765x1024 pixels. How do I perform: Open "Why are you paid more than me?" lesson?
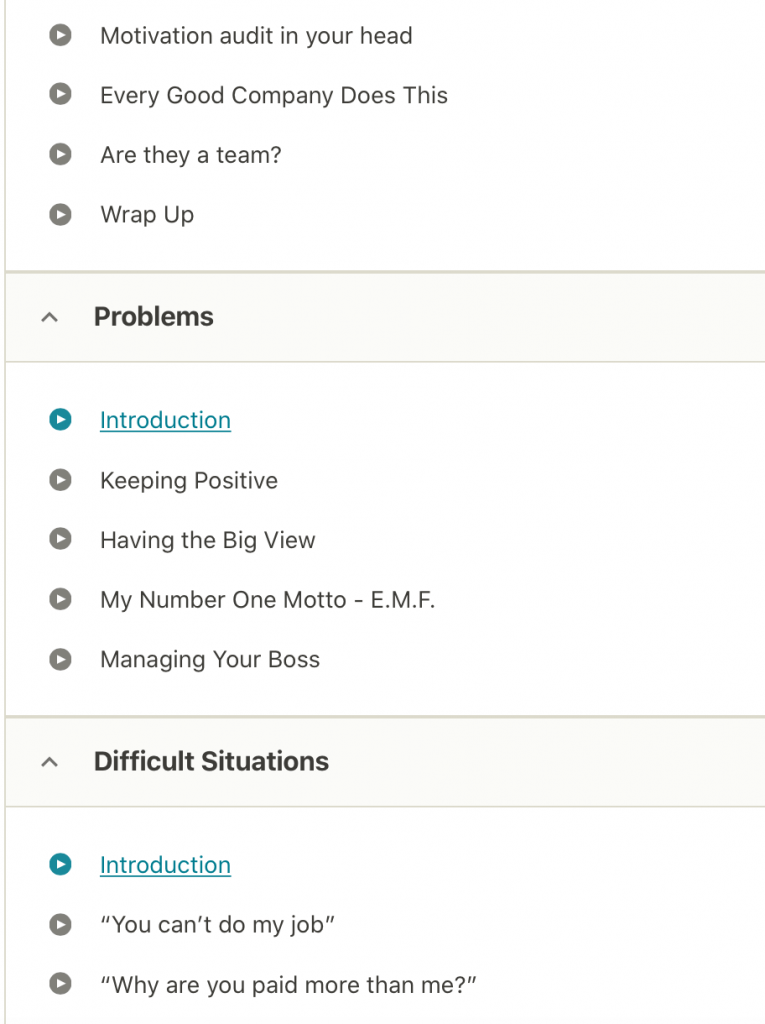289,985
